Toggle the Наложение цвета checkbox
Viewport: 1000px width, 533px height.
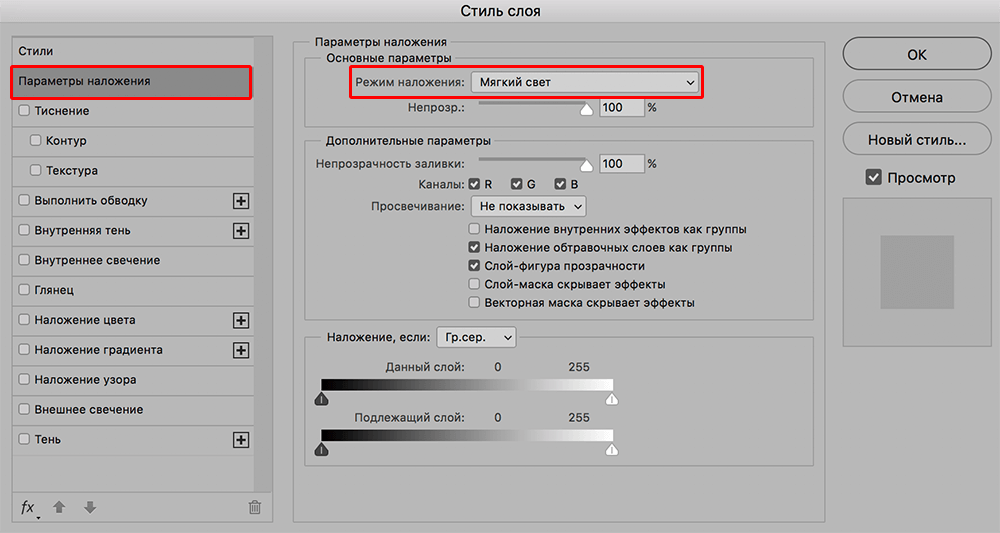click(24, 319)
